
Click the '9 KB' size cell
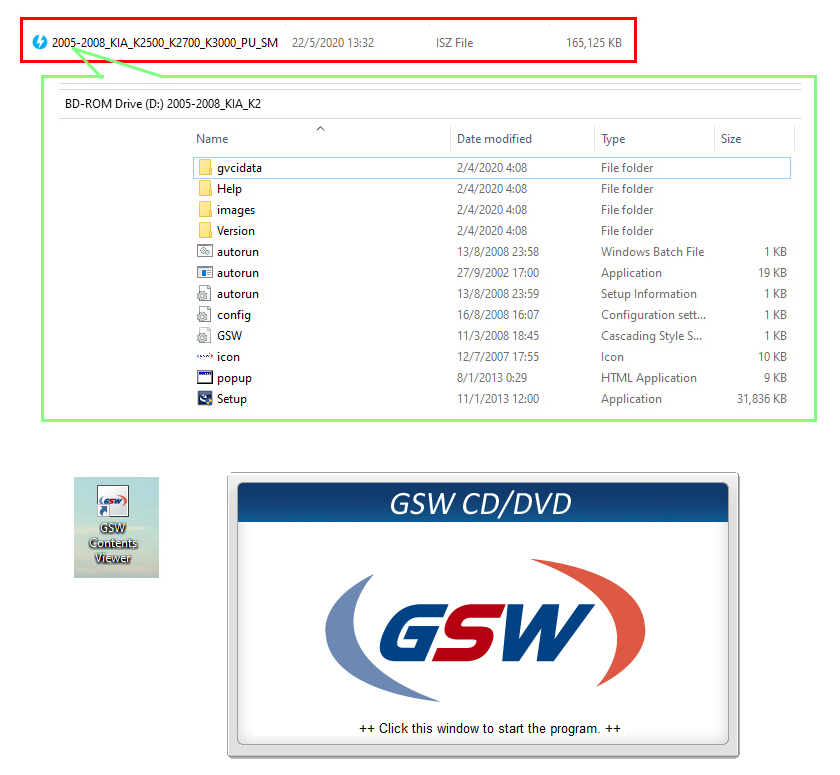click(775, 378)
